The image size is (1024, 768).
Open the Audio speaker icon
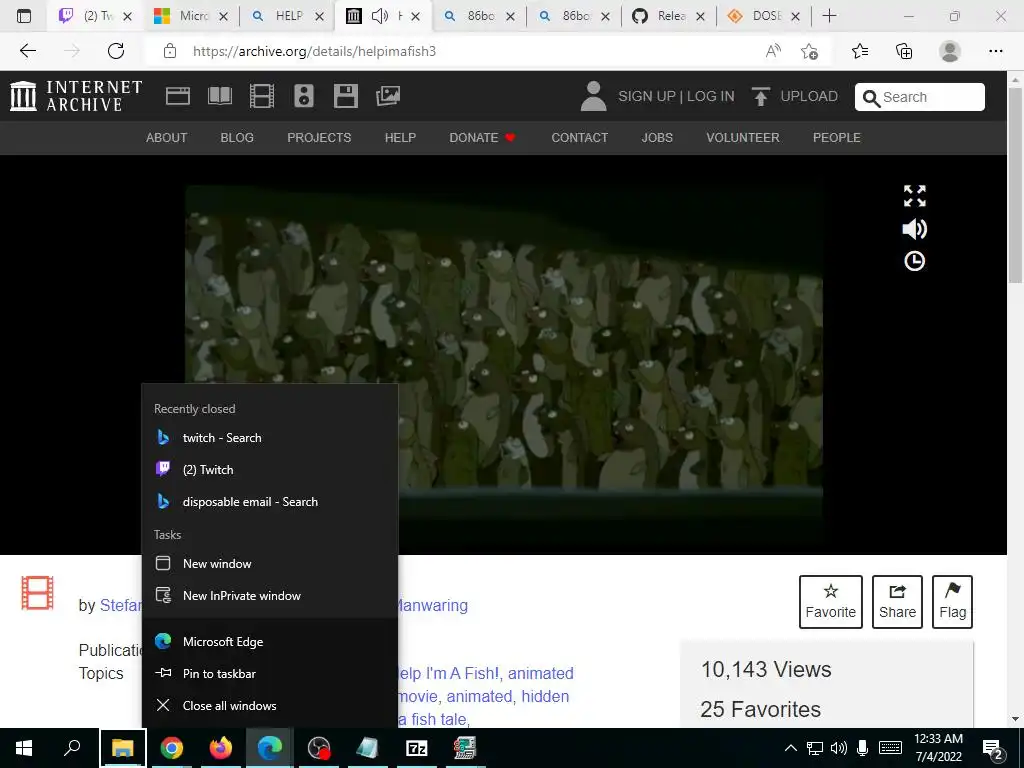304,96
